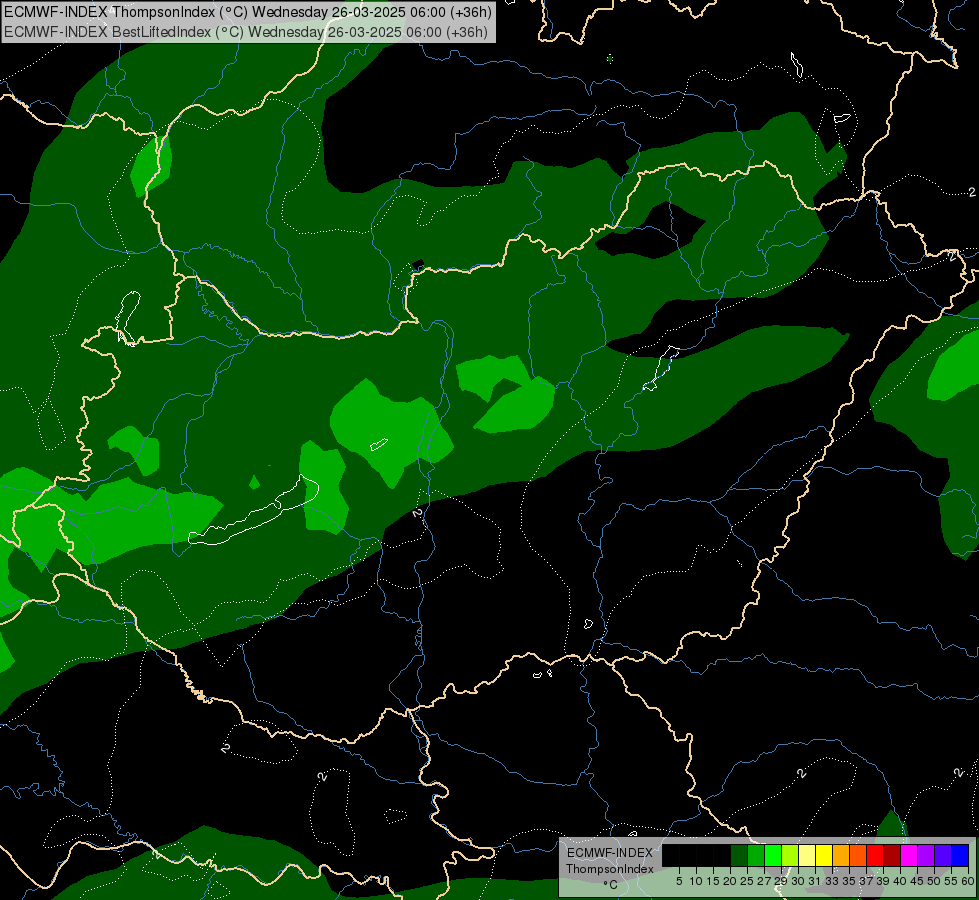The image size is (979, 900).
Task: Select the bright green 27–29 legend swatch
Action: 773,856
